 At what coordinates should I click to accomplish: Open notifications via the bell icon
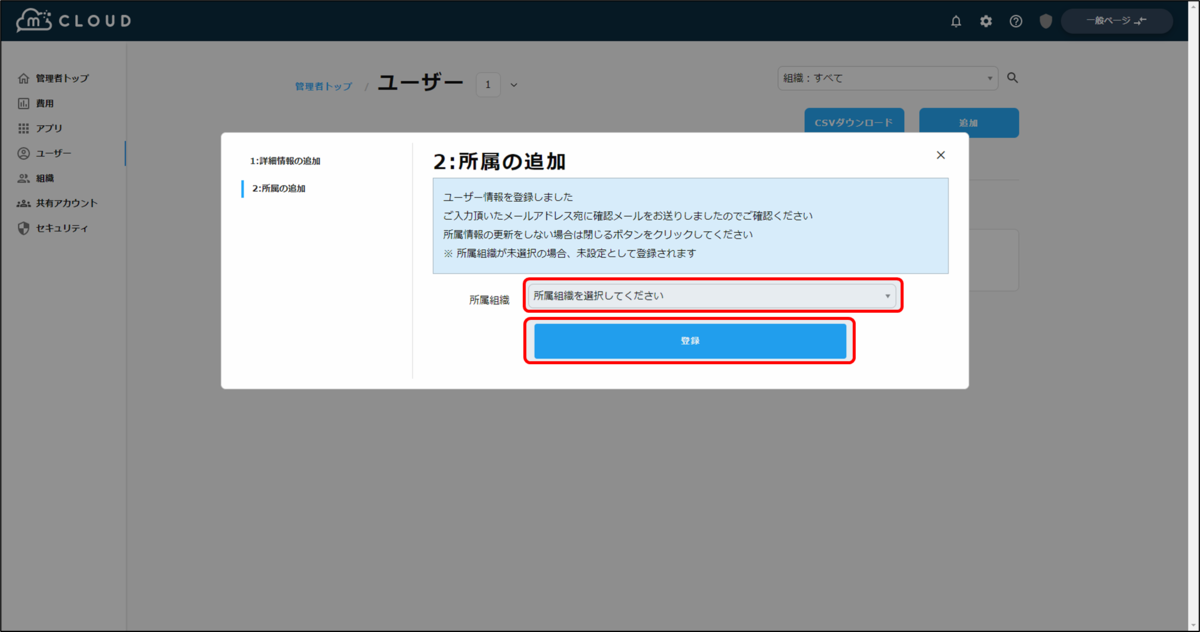click(x=955, y=20)
